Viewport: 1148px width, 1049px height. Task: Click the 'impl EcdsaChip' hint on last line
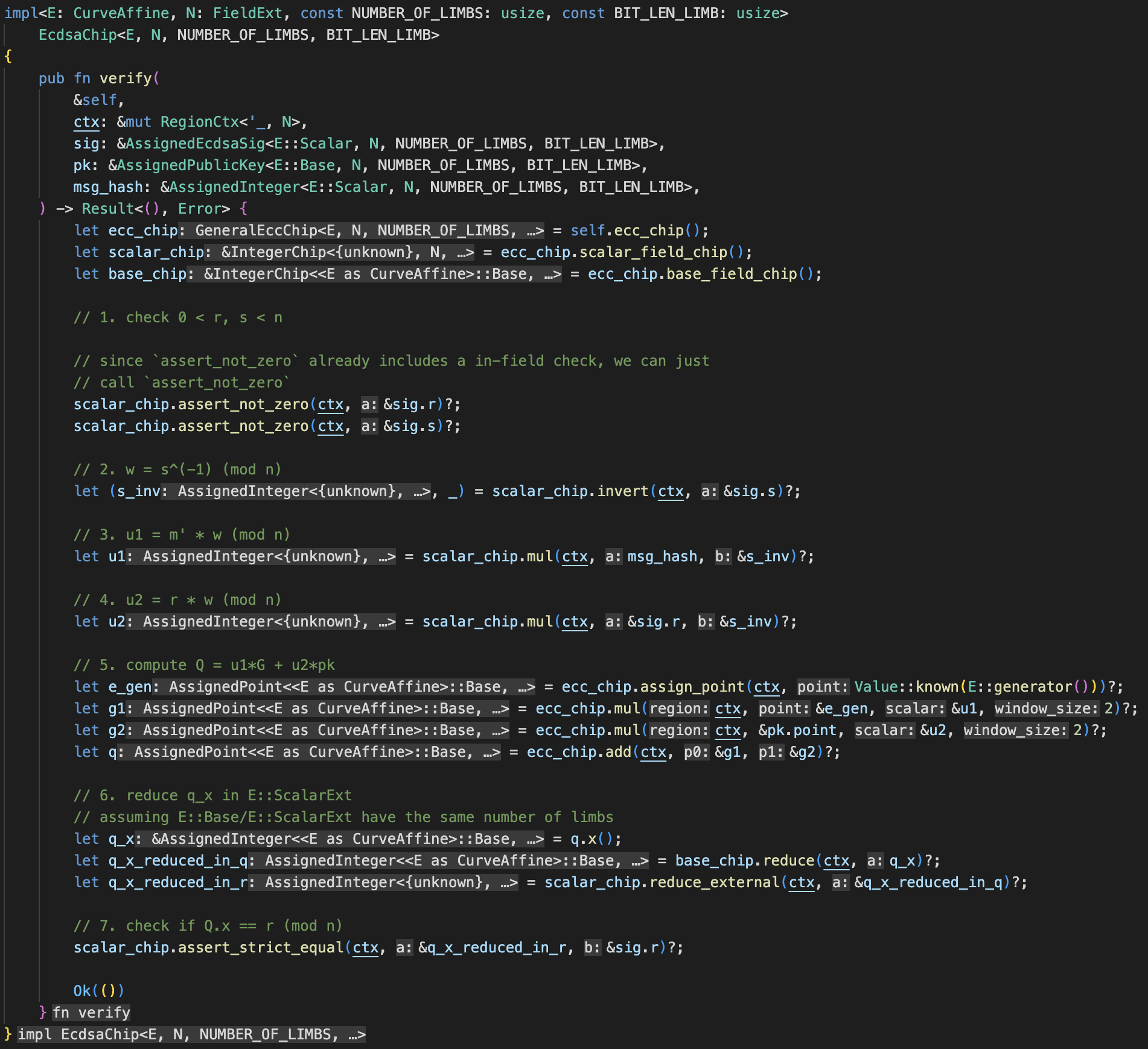191,1035
